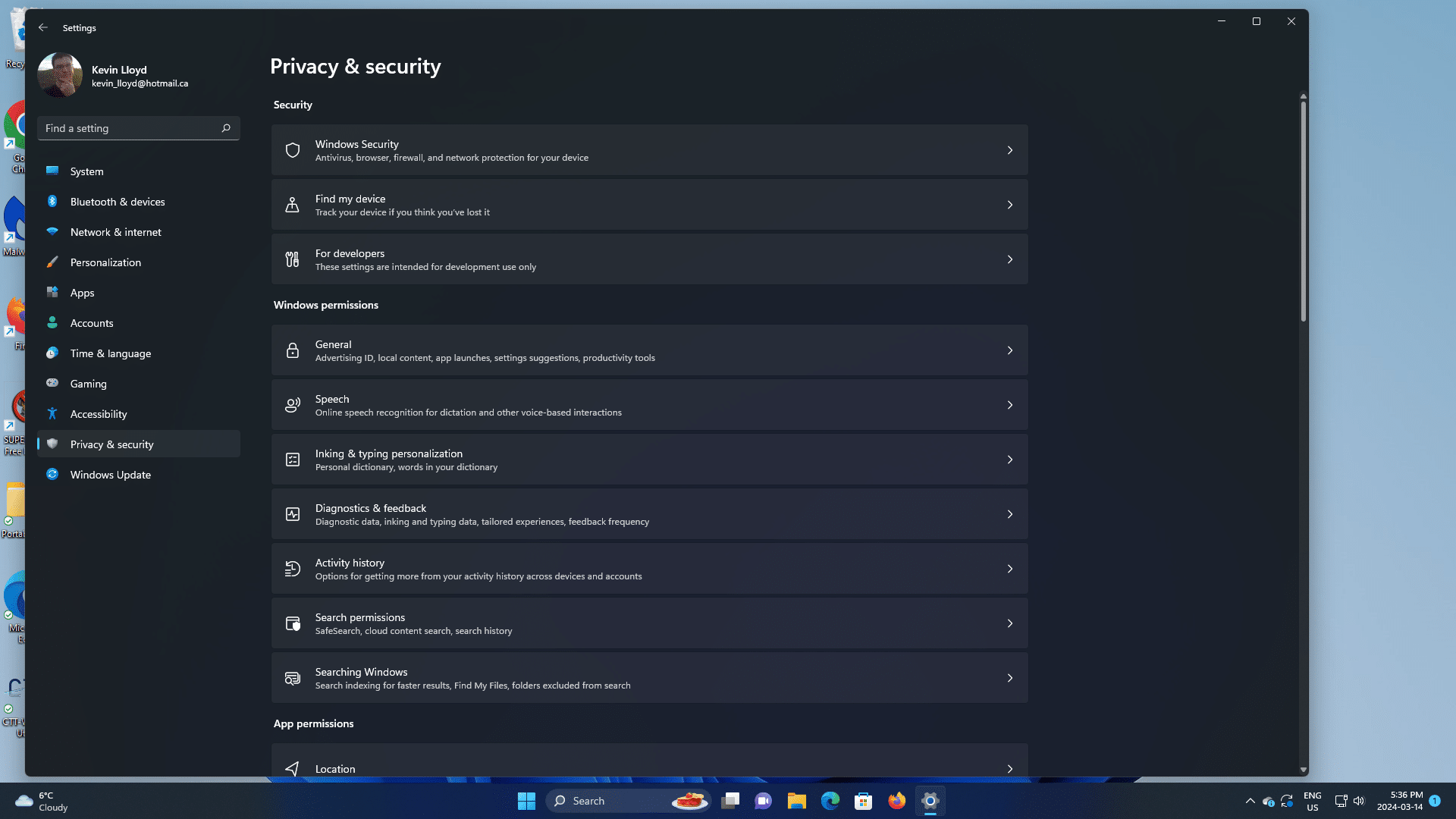Viewport: 1456px width, 819px height.
Task: Click the volume icon in system tray
Action: [1358, 800]
